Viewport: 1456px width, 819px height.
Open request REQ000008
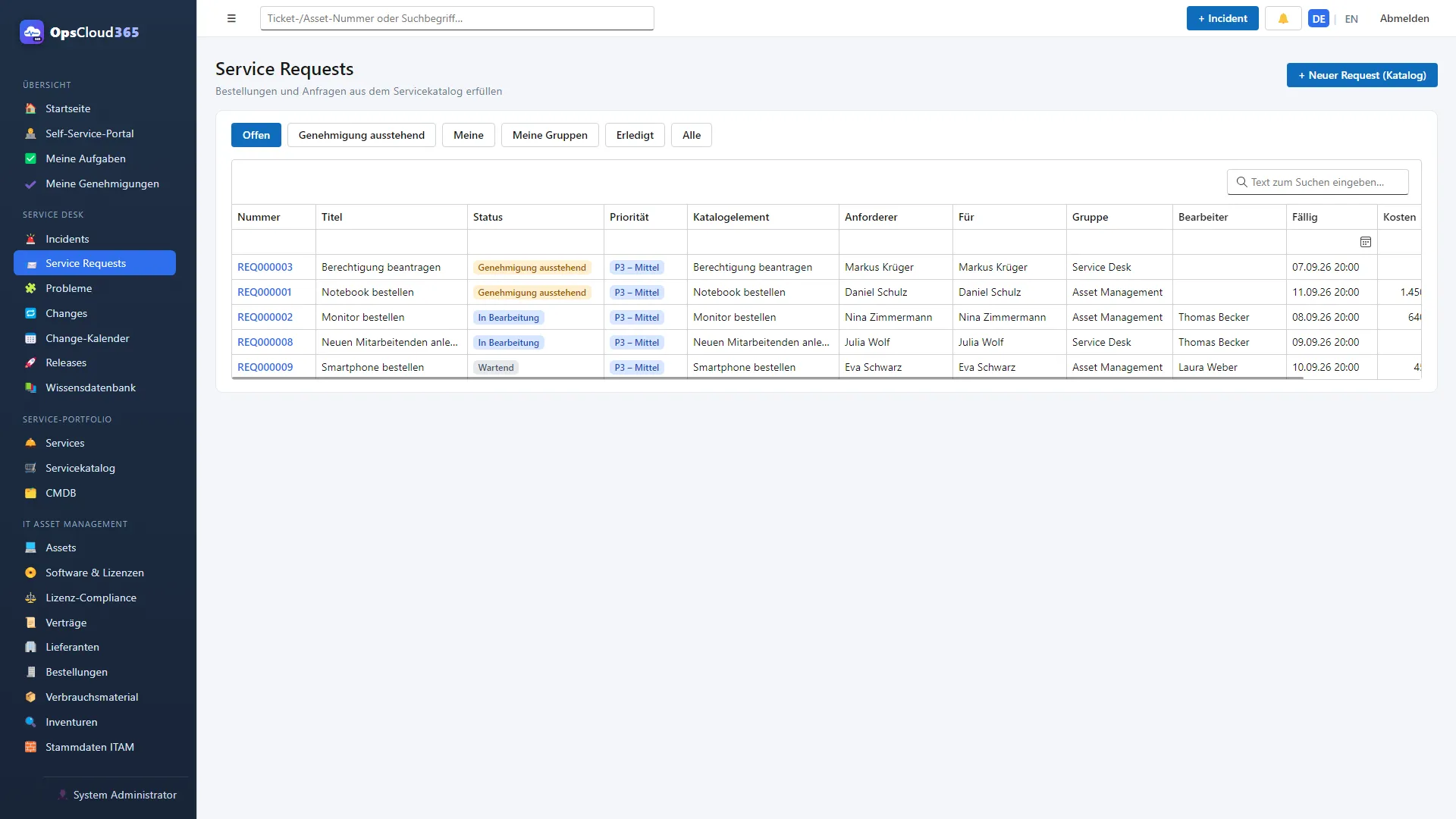[x=265, y=342]
